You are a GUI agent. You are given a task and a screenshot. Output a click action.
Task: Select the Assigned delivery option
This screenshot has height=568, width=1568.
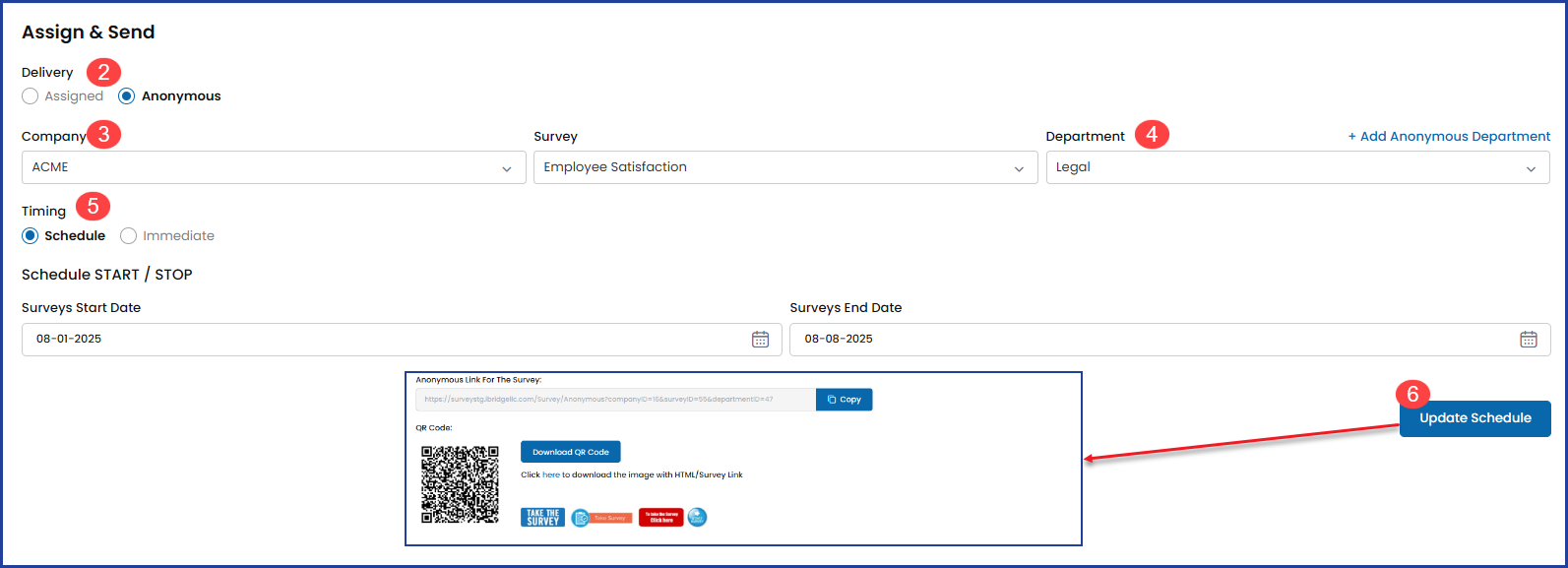tap(31, 96)
